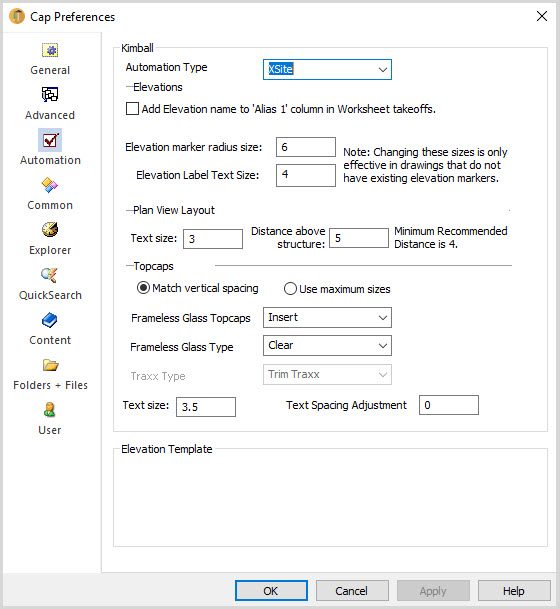Image resolution: width=559 pixels, height=609 pixels.
Task: Select the Explorer icon in sidebar
Action: [x=50, y=230]
